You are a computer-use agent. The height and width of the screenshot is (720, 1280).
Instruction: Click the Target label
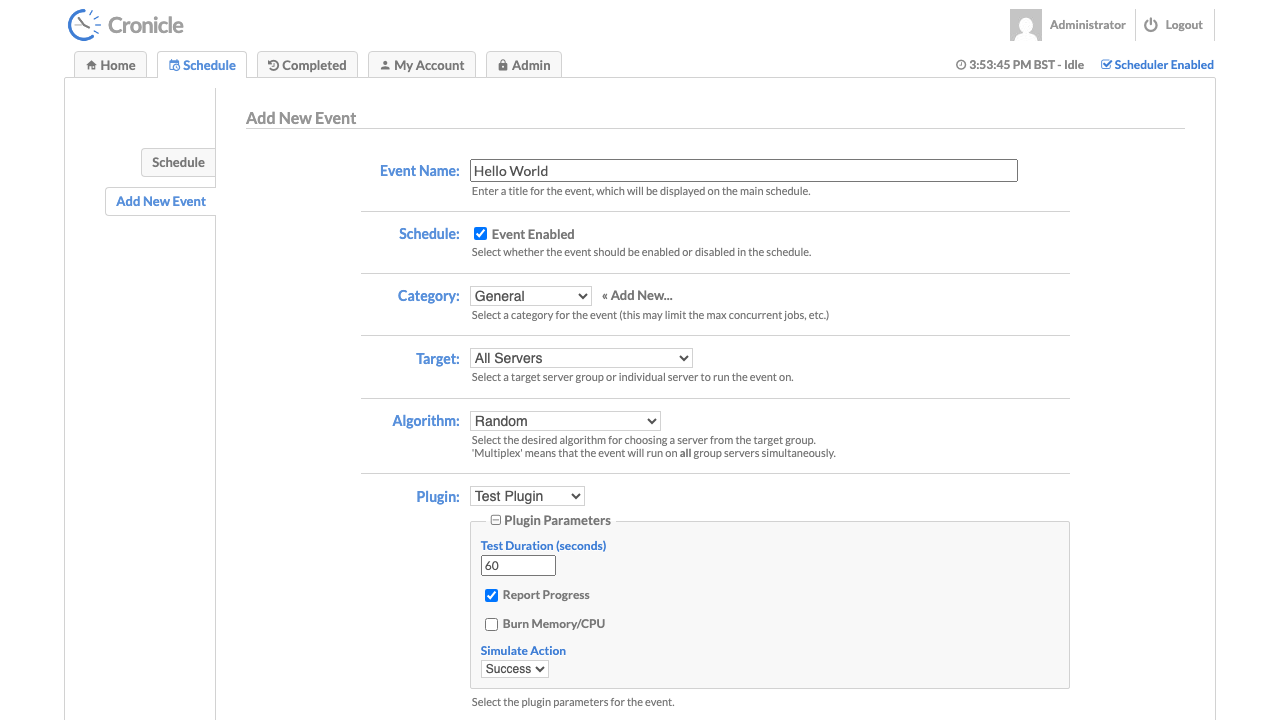[x=438, y=358]
